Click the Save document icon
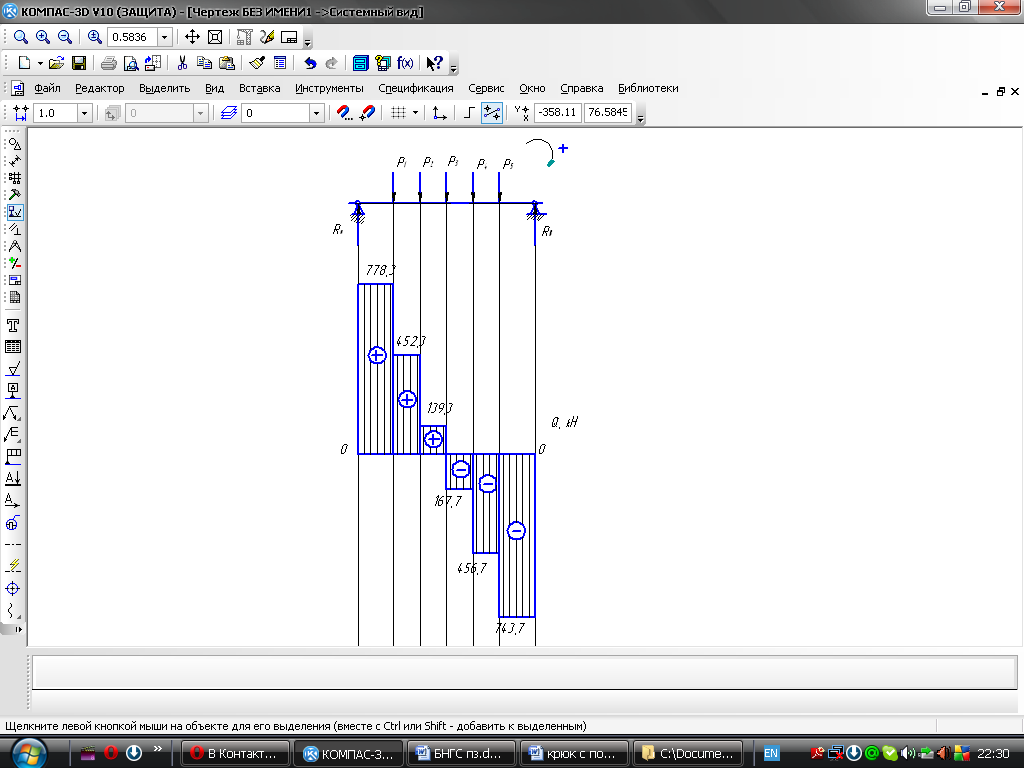The height and width of the screenshot is (768, 1024). click(79, 63)
